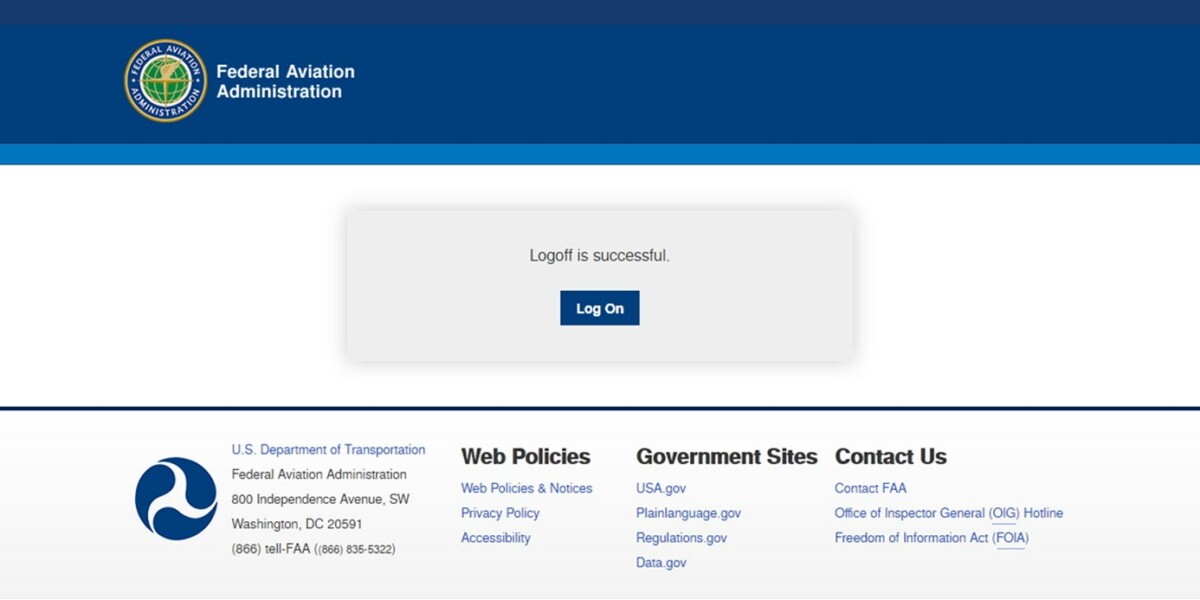Visit USA.gov
Image resolution: width=1200 pixels, height=600 pixels.
pyautogui.click(x=660, y=487)
